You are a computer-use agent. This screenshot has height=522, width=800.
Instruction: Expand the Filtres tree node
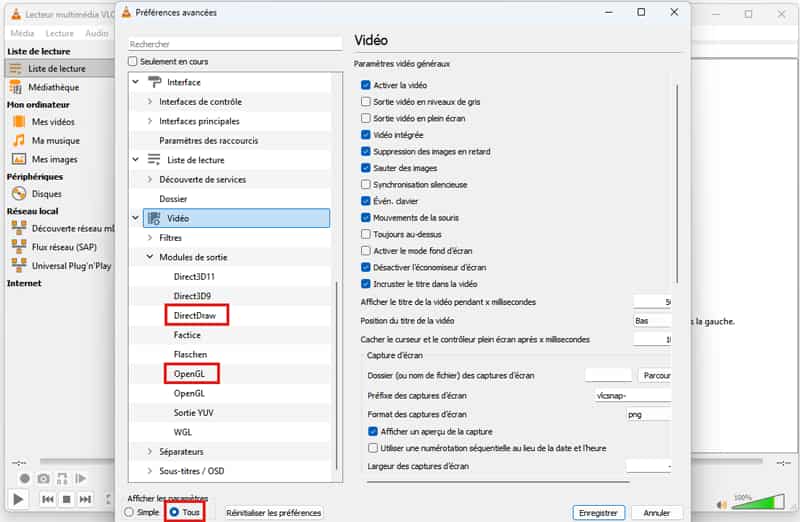click(150, 238)
